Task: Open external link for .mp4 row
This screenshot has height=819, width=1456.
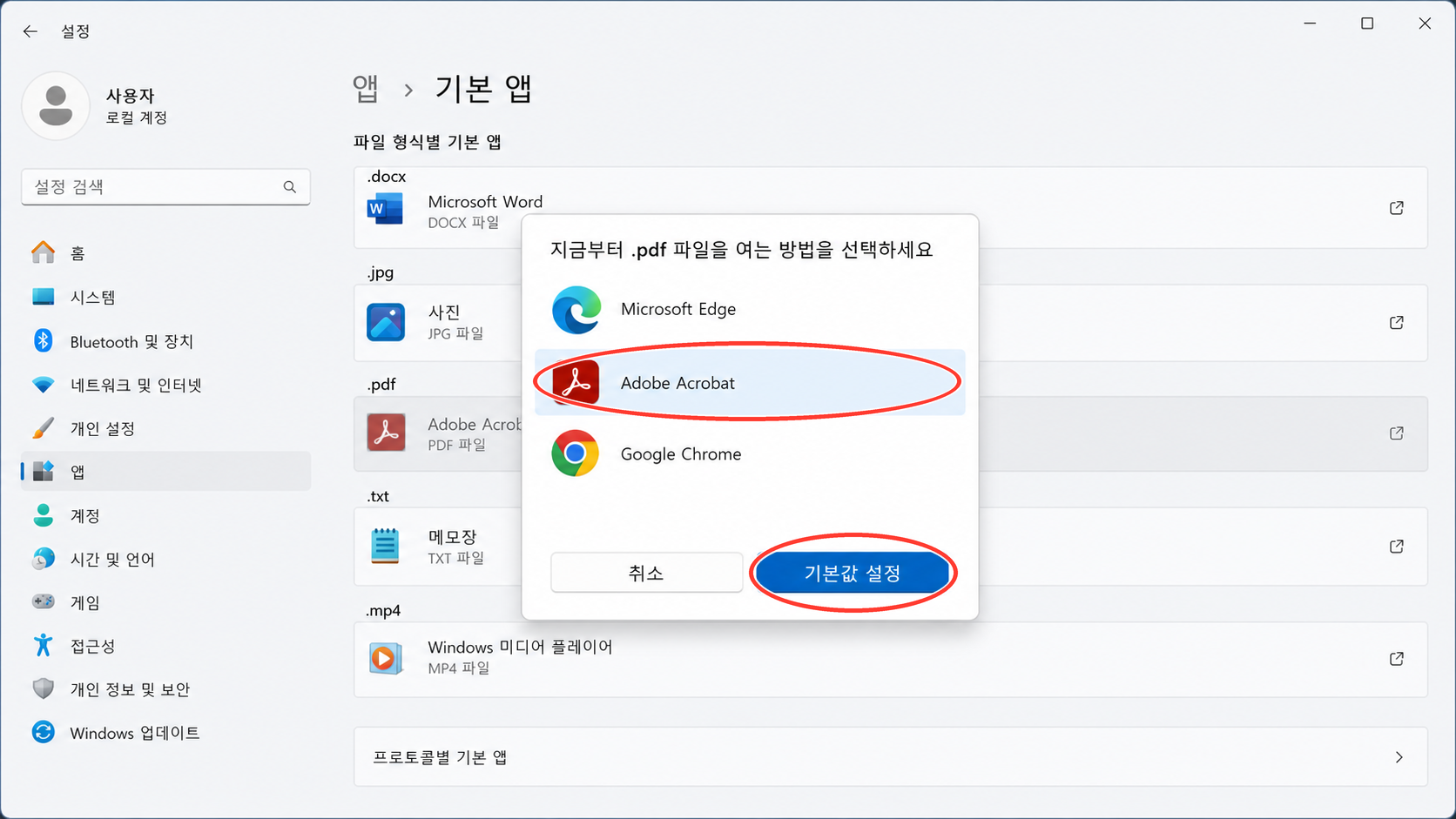Action: tap(1397, 659)
